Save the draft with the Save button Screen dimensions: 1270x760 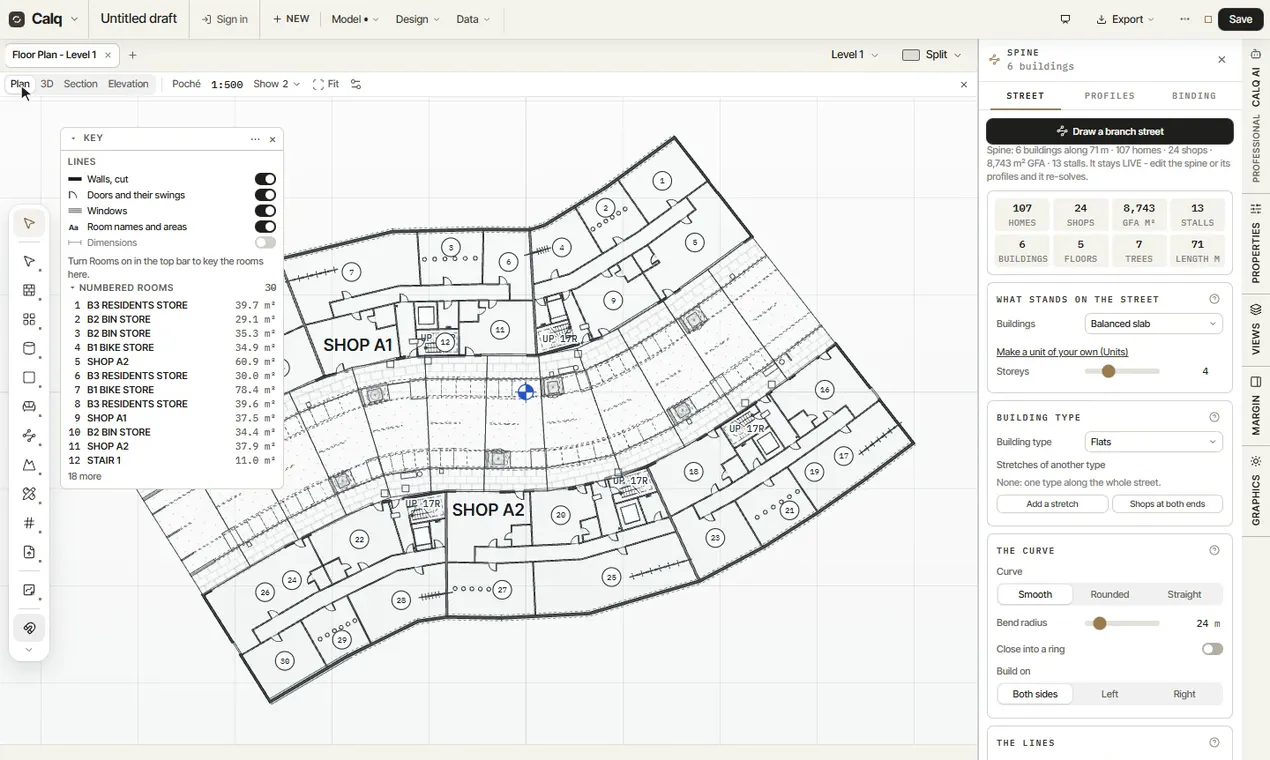1241,19
